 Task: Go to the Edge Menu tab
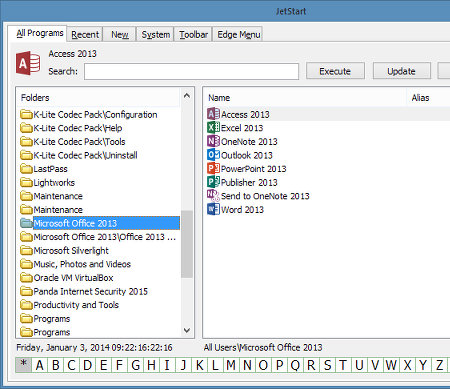[x=238, y=35]
